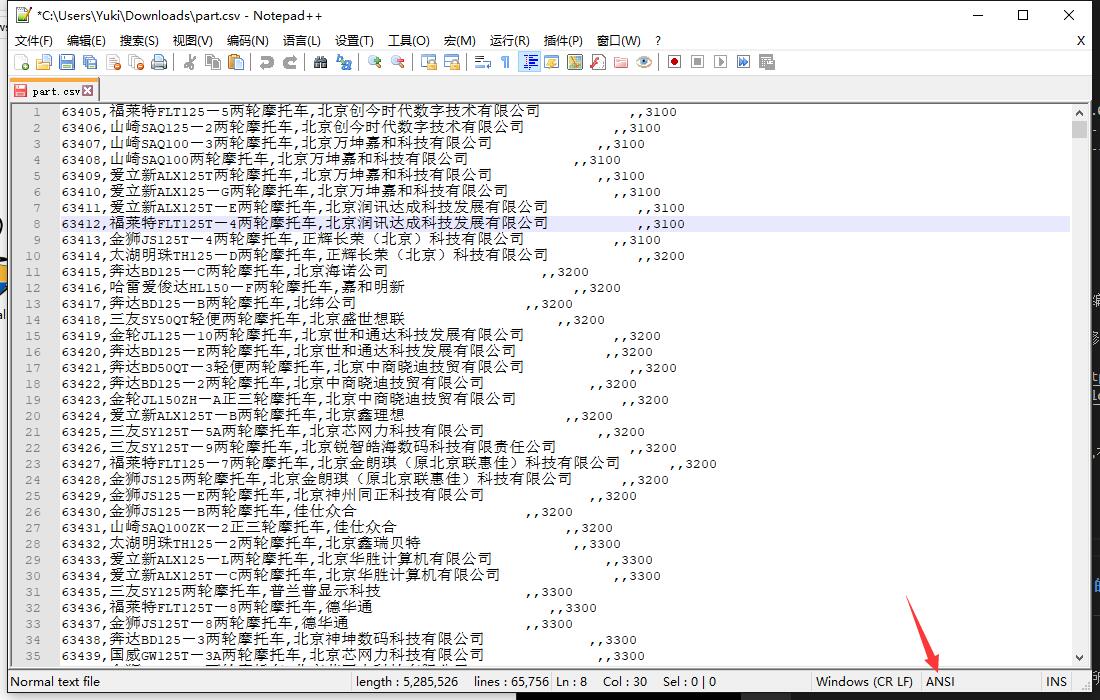Viewport: 1100px width, 700px height.
Task: Select the part.csv document tab
Action: pos(55,90)
